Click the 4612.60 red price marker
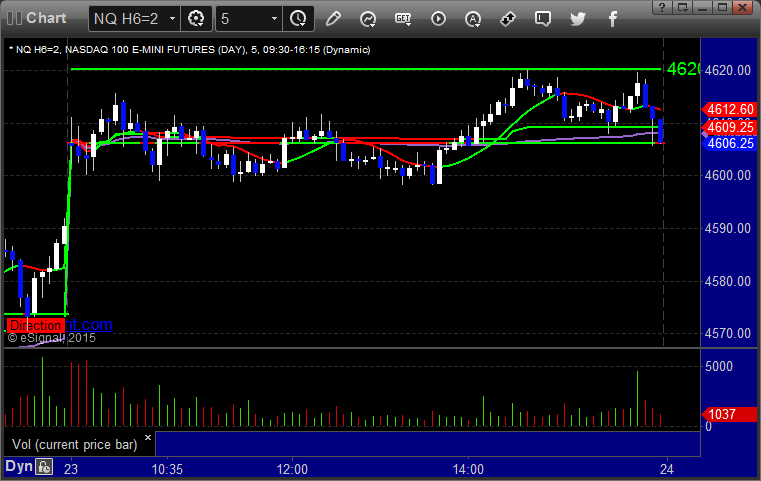761x481 pixels. pos(729,109)
